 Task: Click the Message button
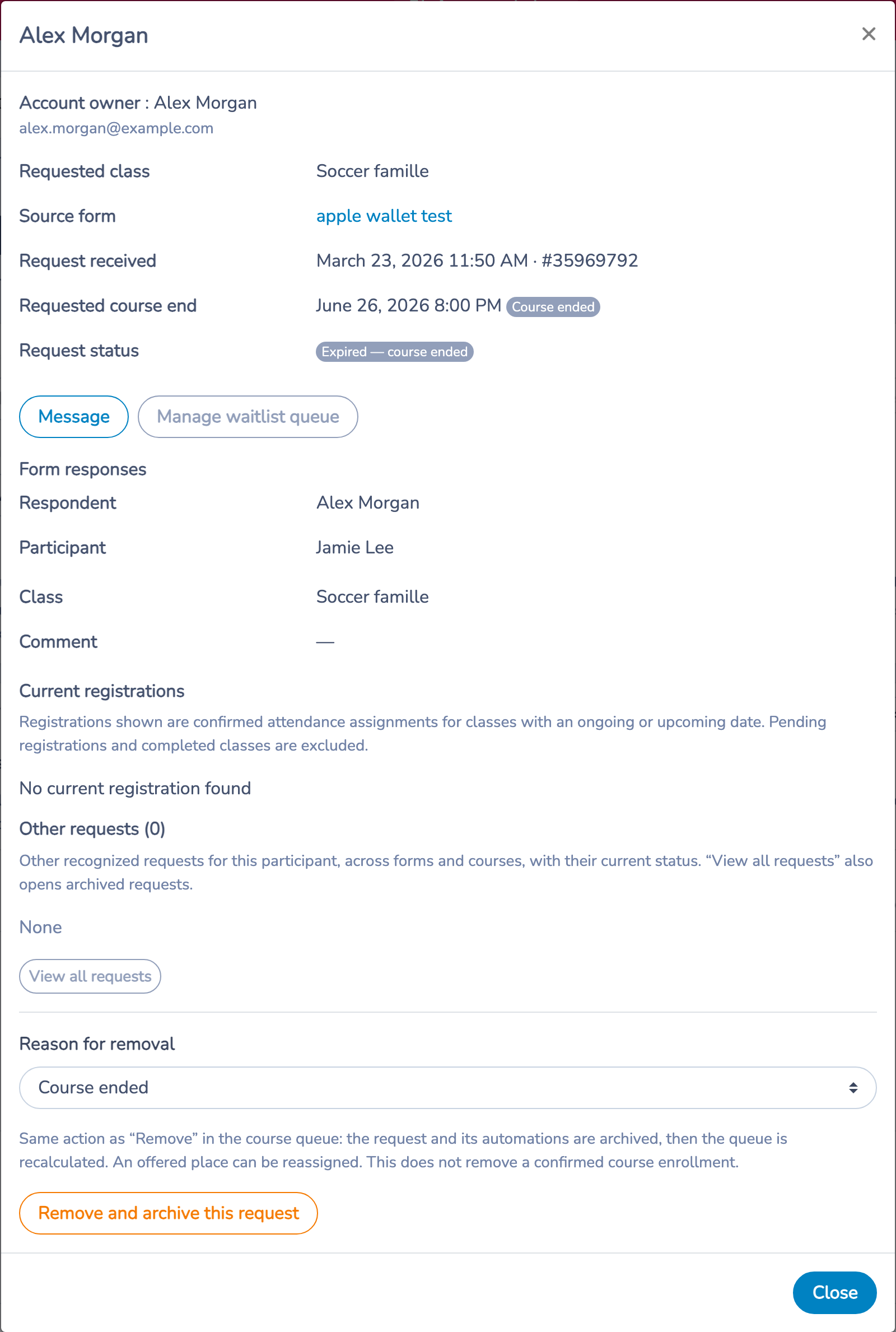click(x=74, y=417)
